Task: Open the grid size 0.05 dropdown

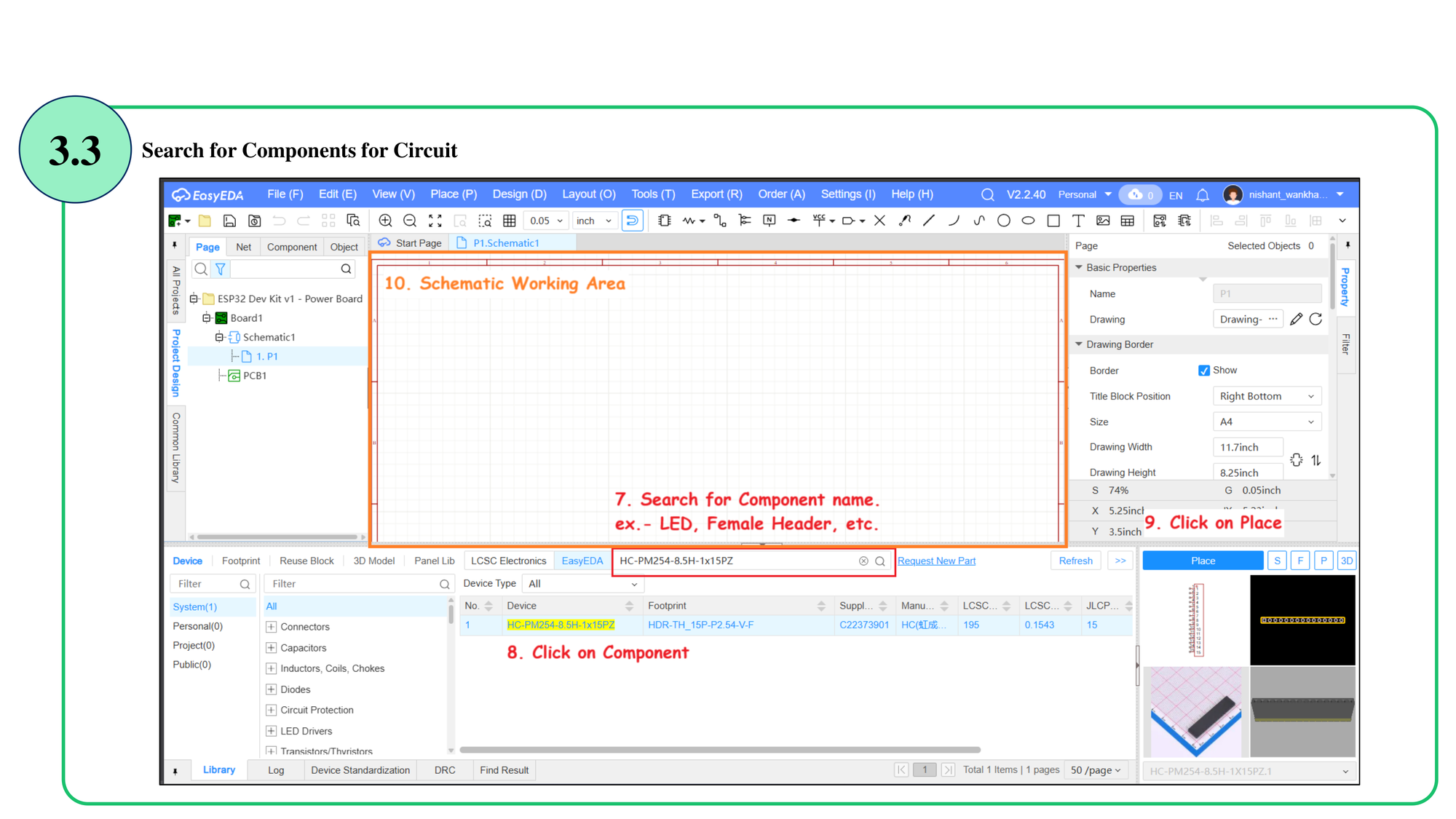Action: pyautogui.click(x=546, y=221)
